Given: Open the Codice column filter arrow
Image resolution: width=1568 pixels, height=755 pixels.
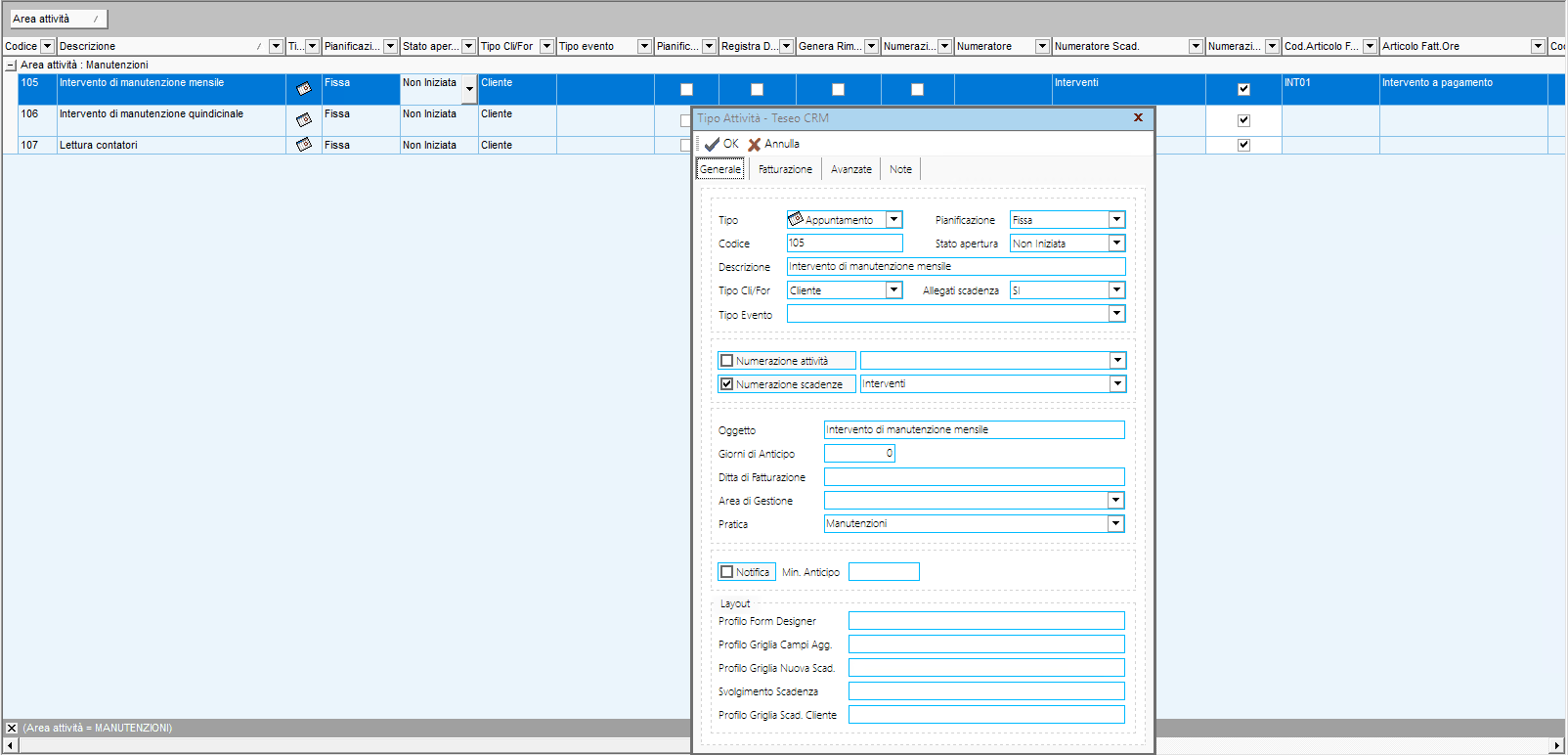Looking at the screenshot, I should [47, 46].
